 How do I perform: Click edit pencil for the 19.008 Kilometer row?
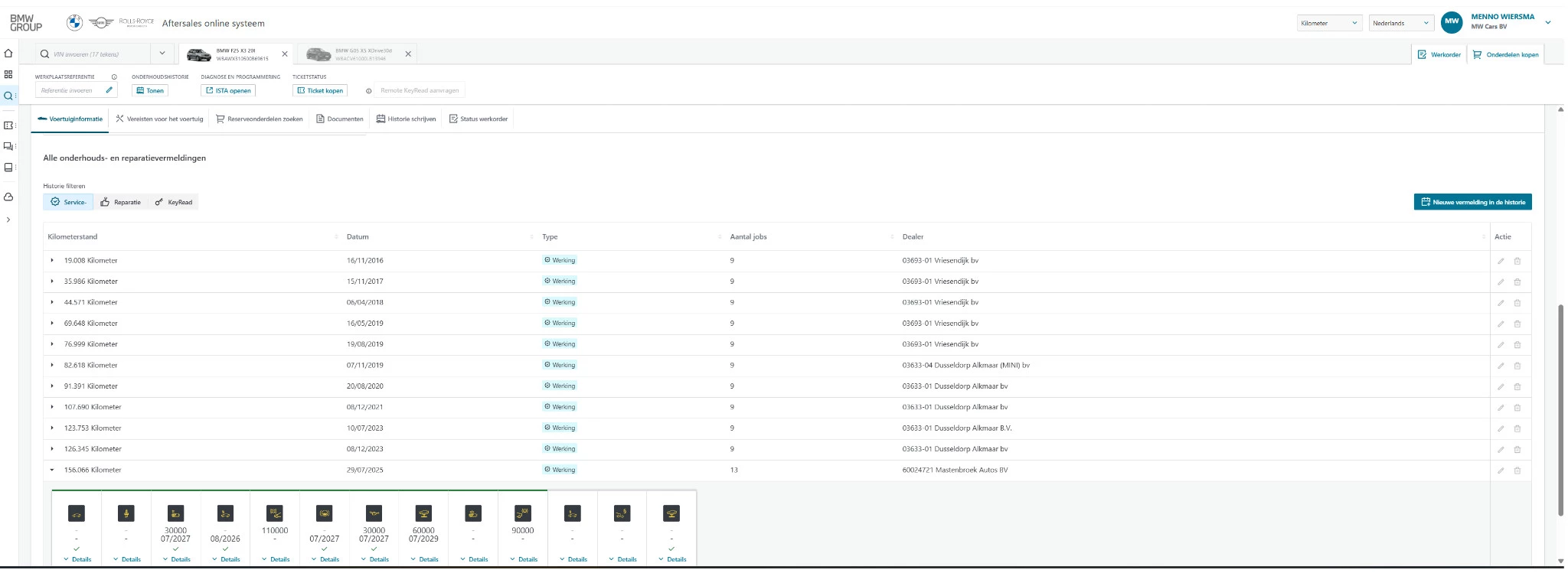(1501, 261)
